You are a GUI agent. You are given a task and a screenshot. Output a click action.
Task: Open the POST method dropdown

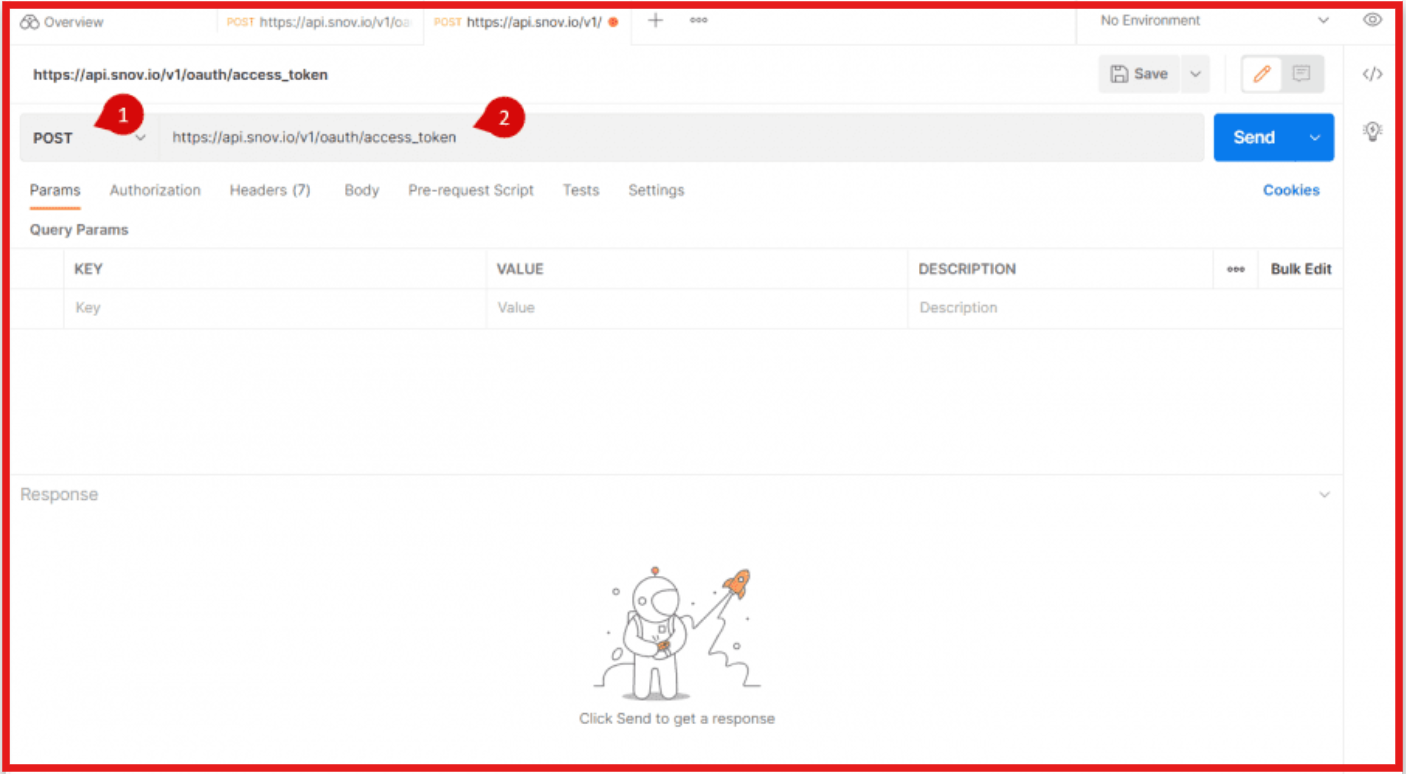coord(89,138)
